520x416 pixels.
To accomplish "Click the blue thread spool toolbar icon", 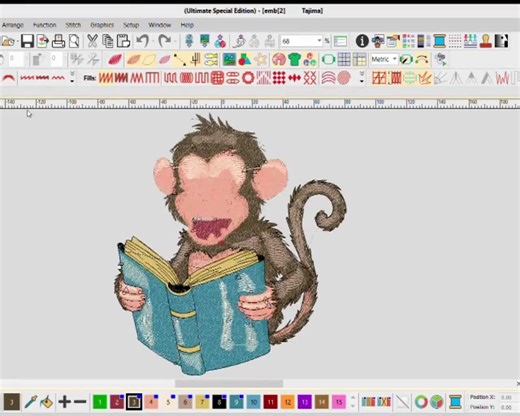I will [x=439, y=41].
